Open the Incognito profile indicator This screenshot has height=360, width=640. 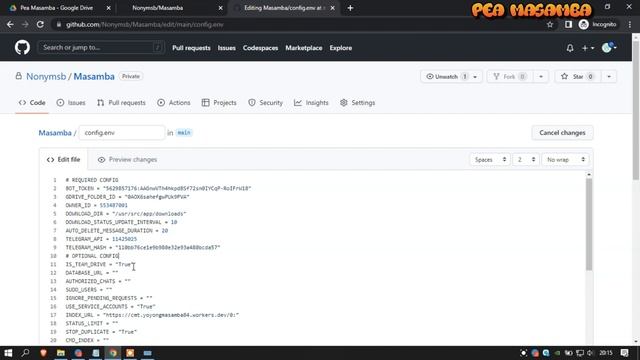pos(597,24)
